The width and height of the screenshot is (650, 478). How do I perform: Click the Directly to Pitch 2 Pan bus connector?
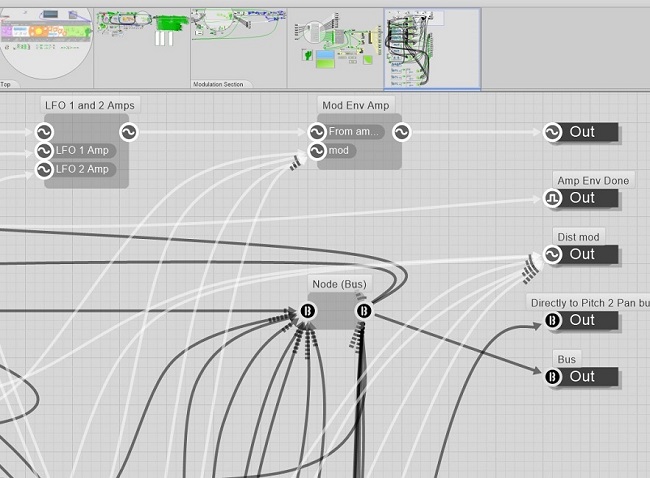tap(552, 320)
